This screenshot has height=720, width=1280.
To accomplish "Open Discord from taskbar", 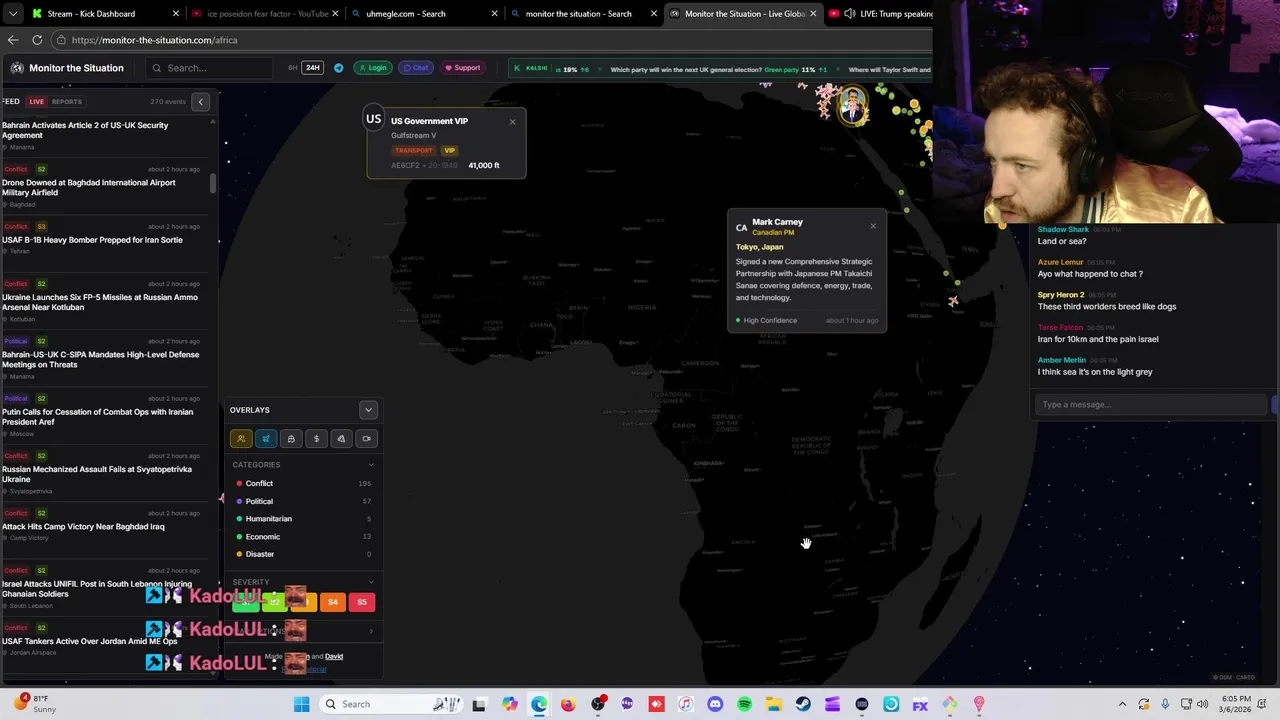I will tap(715, 704).
